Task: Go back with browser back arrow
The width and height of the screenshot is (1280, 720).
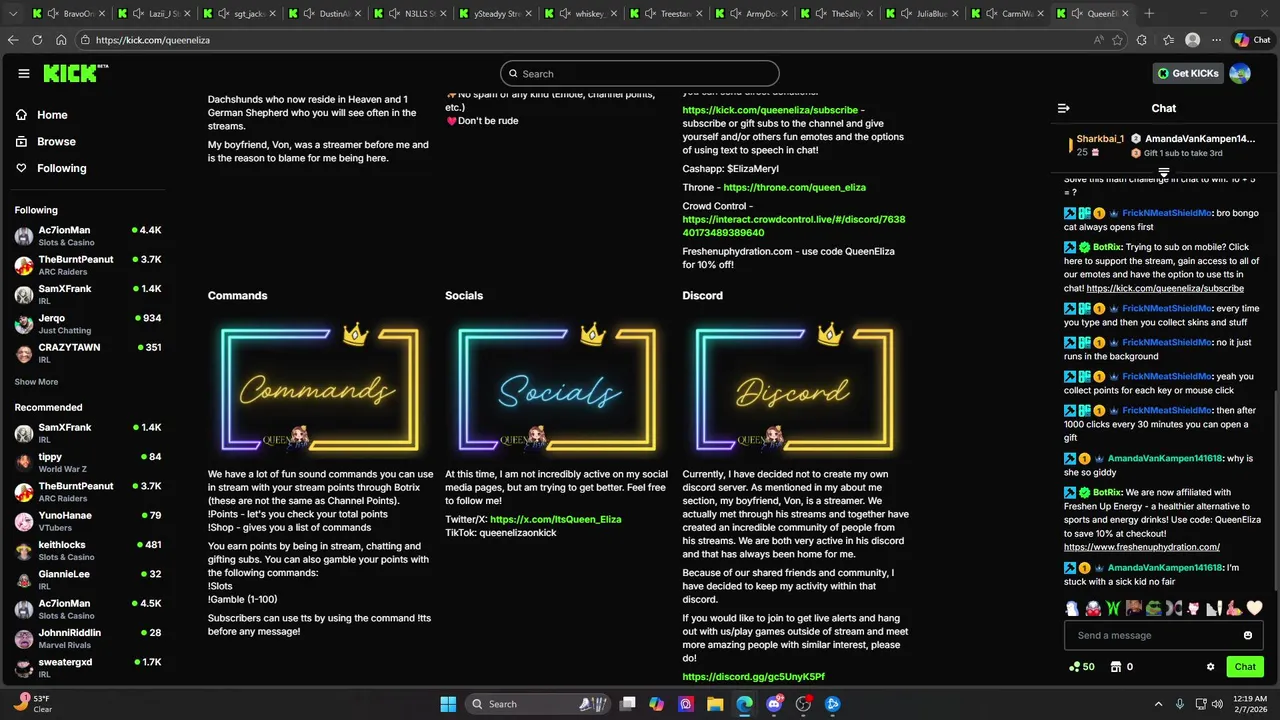Action: [x=13, y=40]
